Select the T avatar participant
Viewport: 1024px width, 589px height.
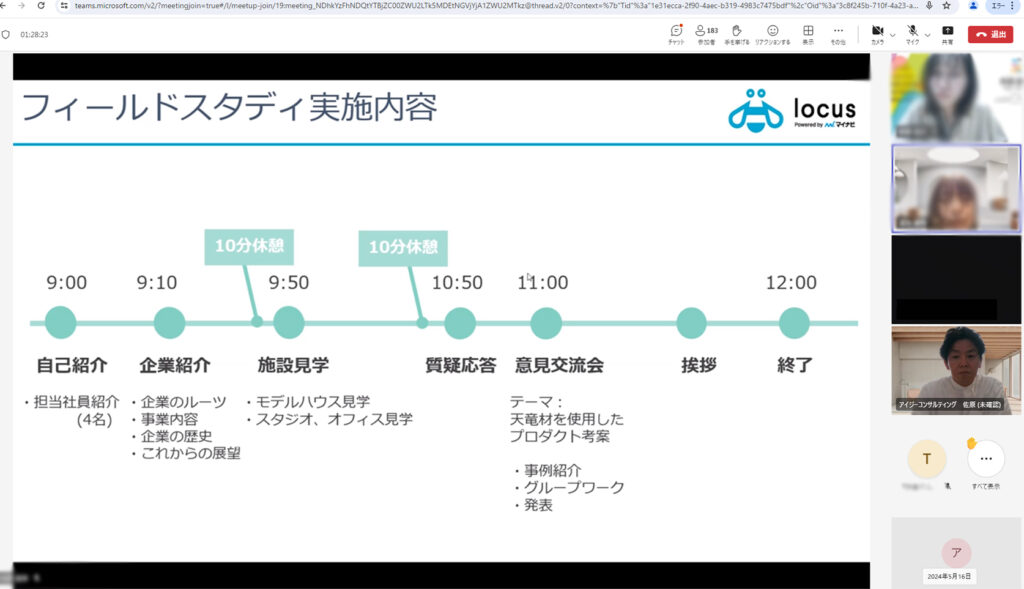click(927, 459)
